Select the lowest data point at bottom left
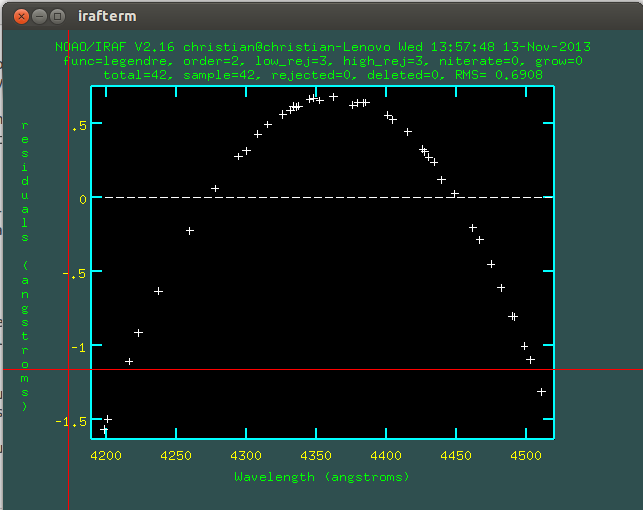This screenshot has width=643, height=510. coord(104,430)
